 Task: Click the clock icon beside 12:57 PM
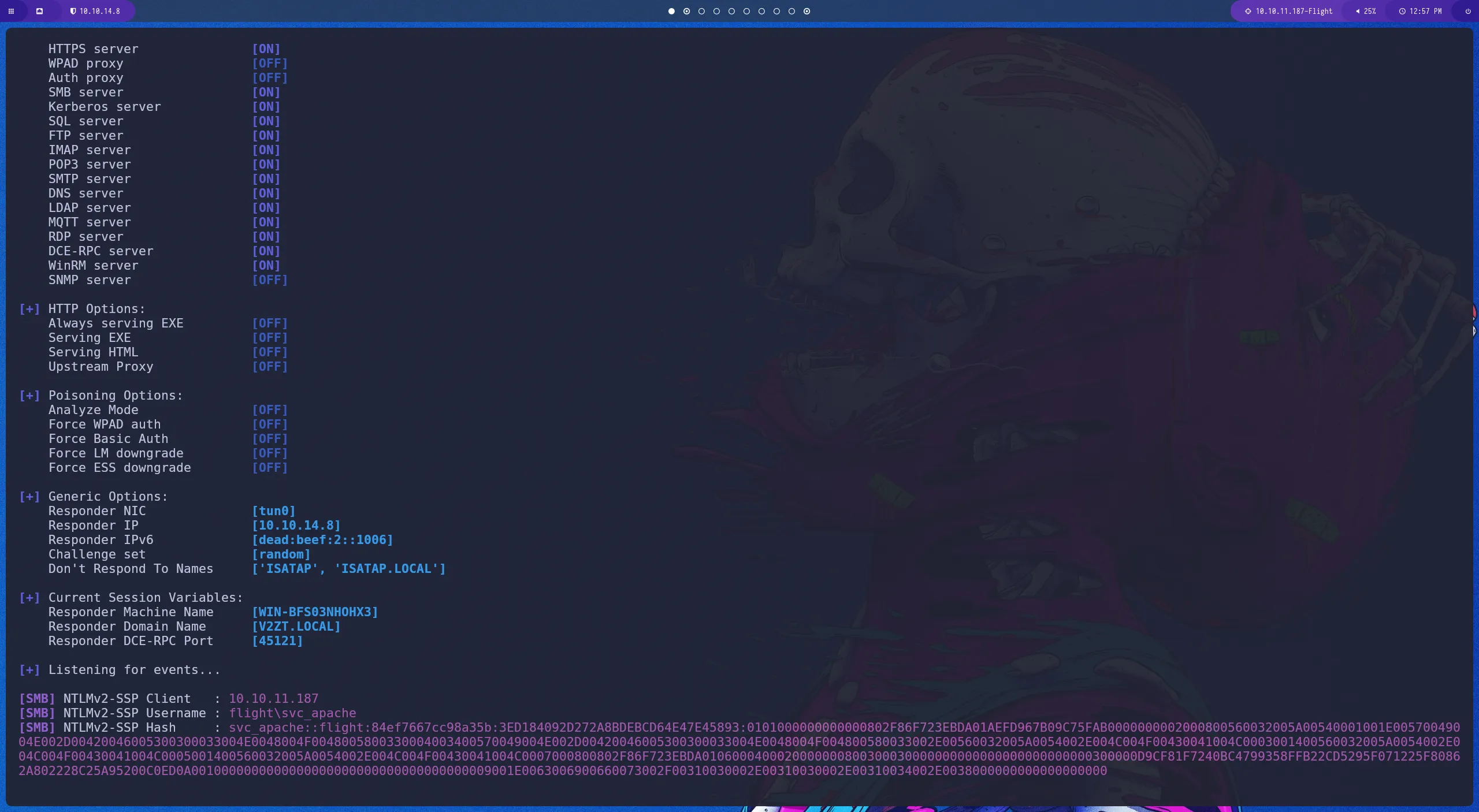pos(1402,11)
